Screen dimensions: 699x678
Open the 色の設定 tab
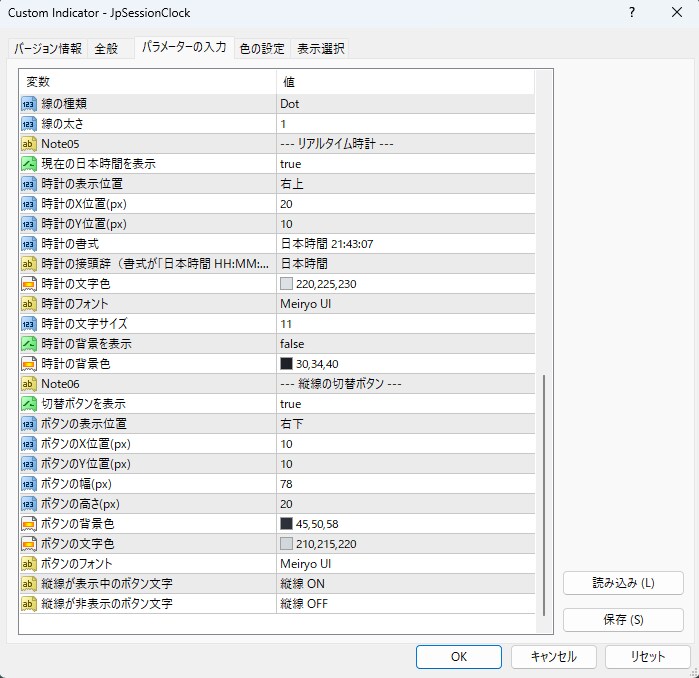point(262,48)
